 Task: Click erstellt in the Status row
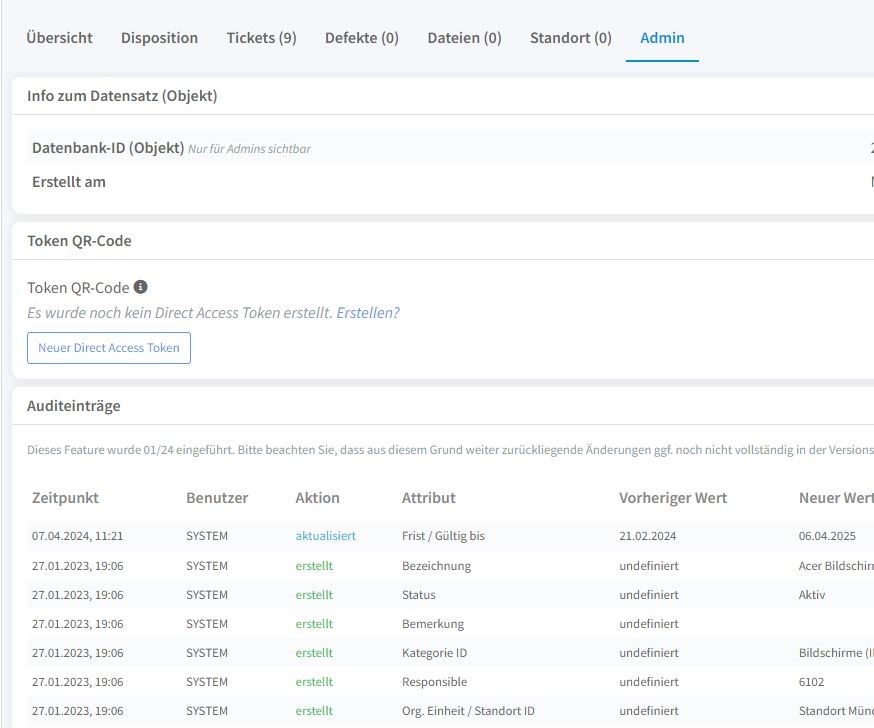(314, 595)
